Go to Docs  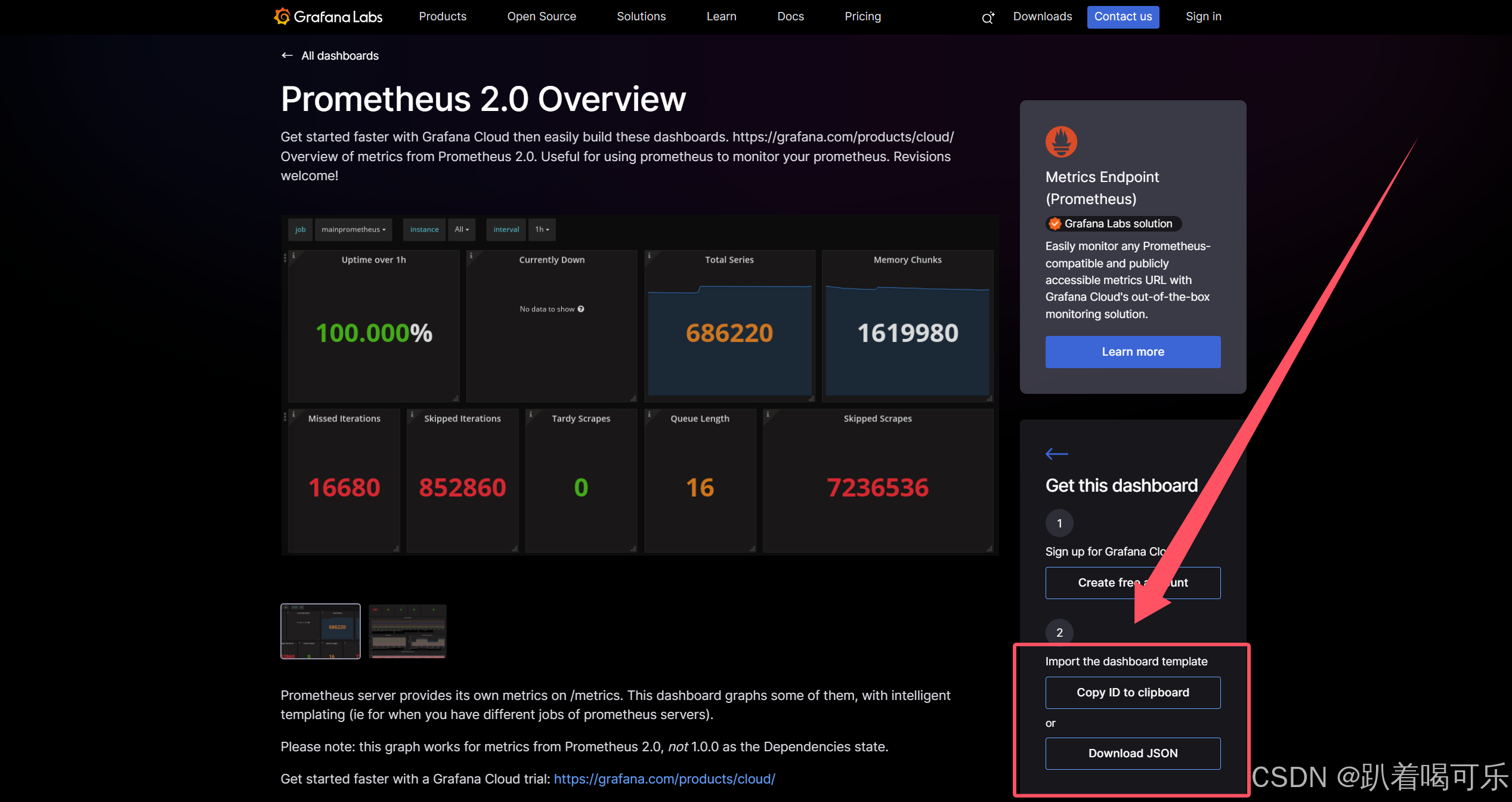(790, 17)
